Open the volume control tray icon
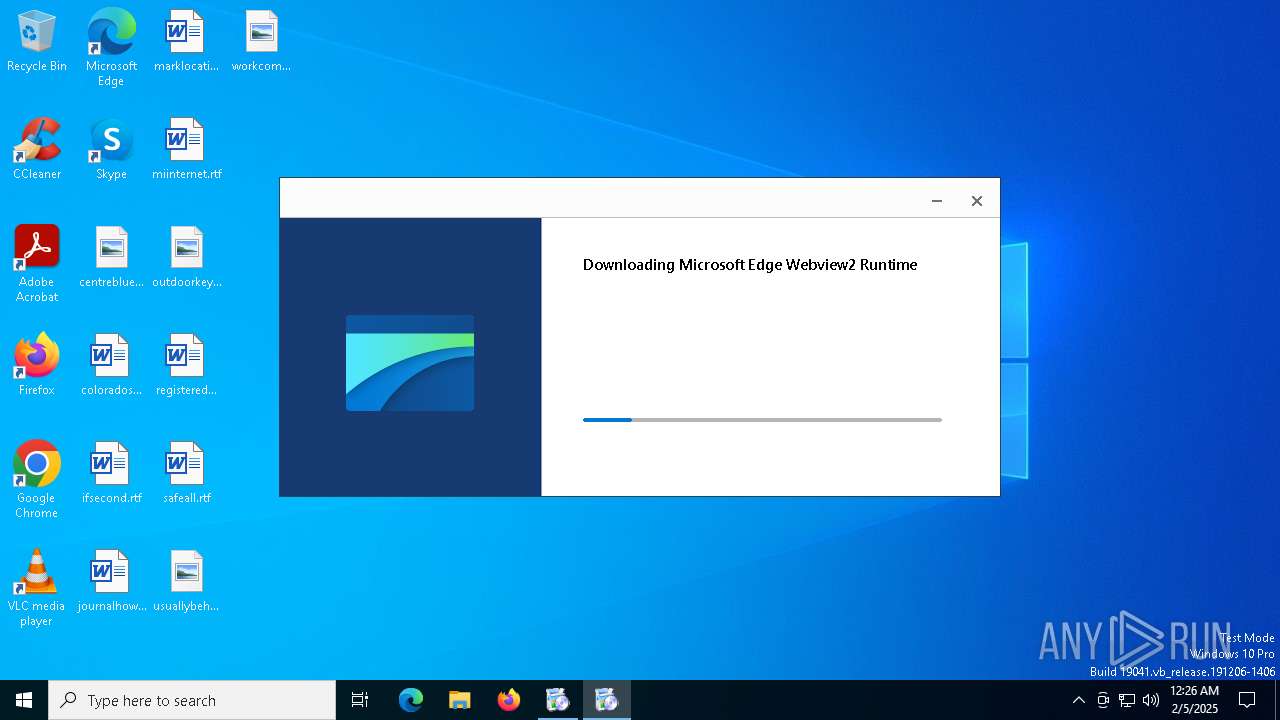Screen dimensions: 1280x720 1151,700
